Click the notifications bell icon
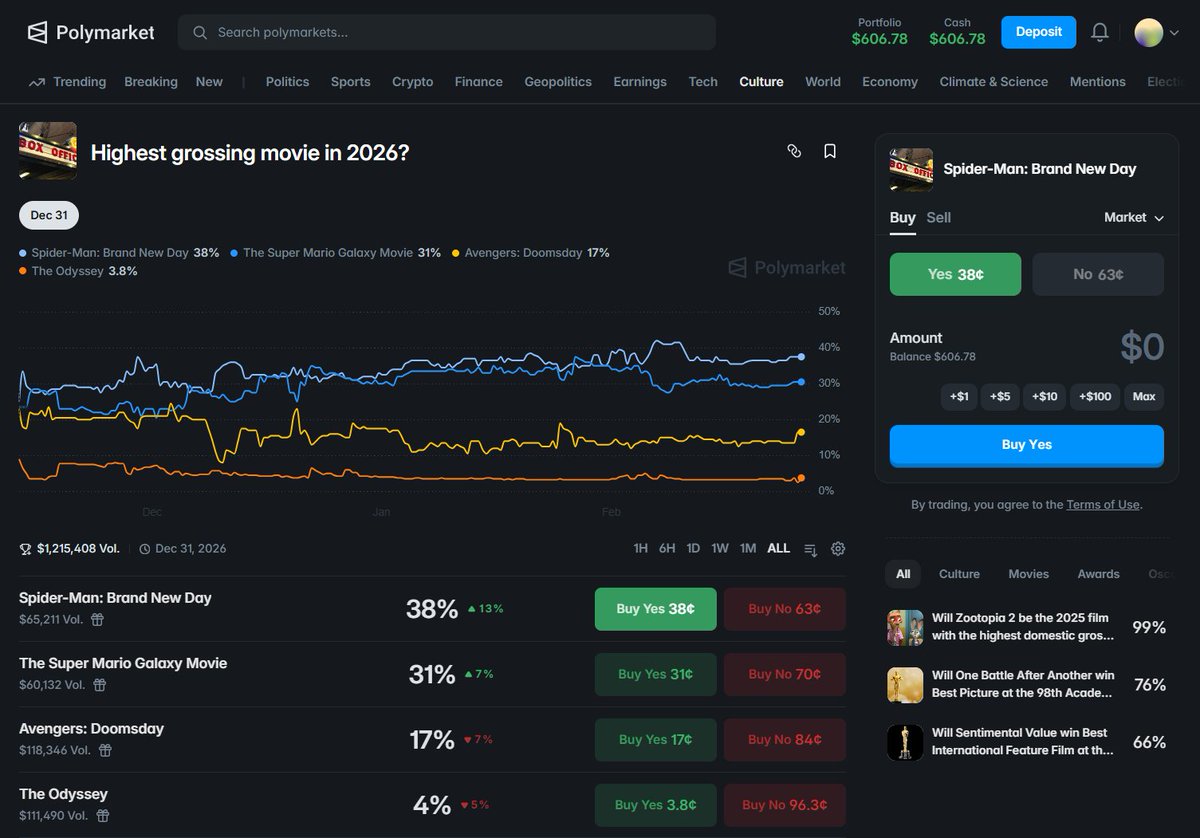The height and width of the screenshot is (838, 1200). point(1100,32)
